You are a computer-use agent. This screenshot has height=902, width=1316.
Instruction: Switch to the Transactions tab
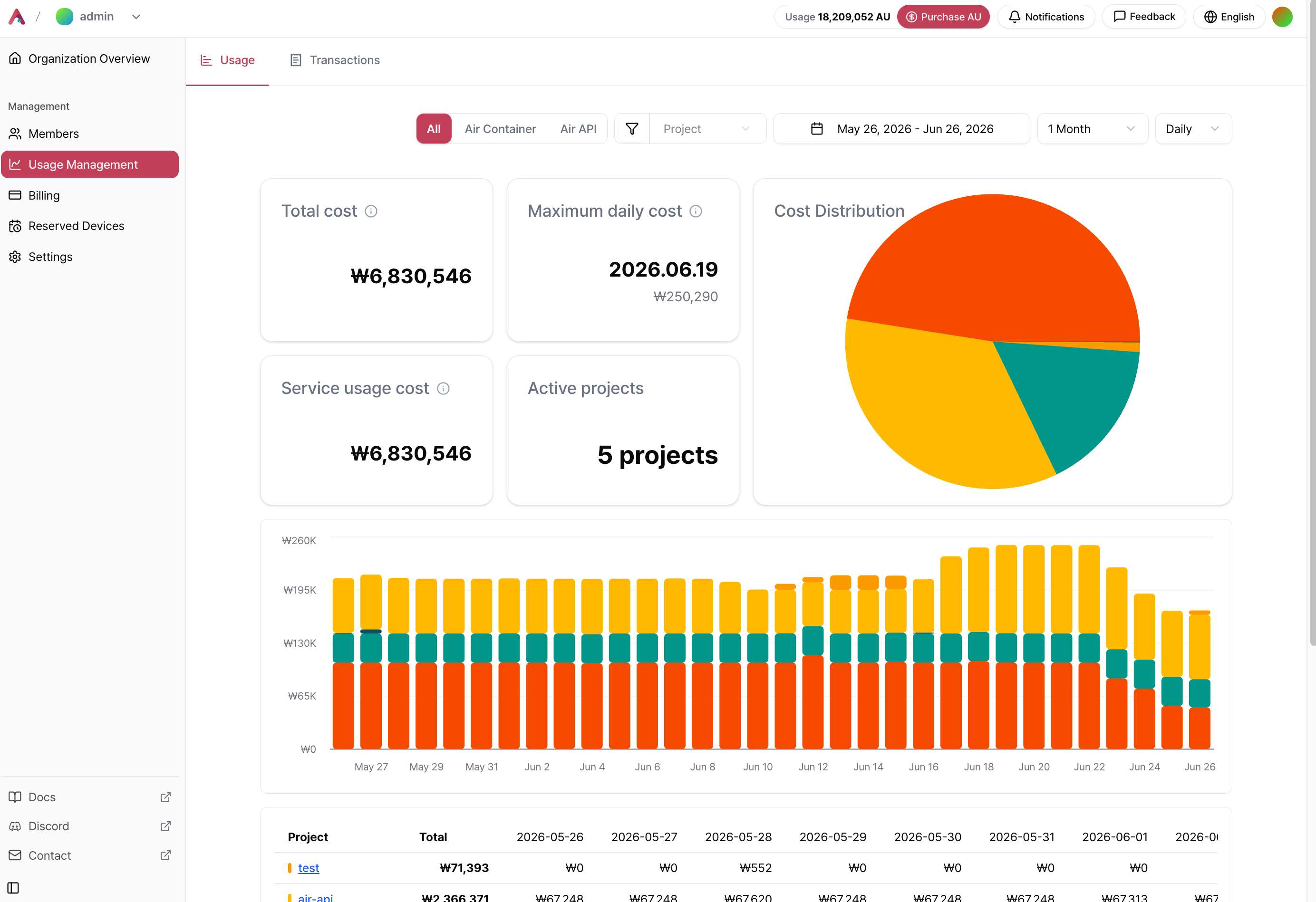[x=335, y=60]
